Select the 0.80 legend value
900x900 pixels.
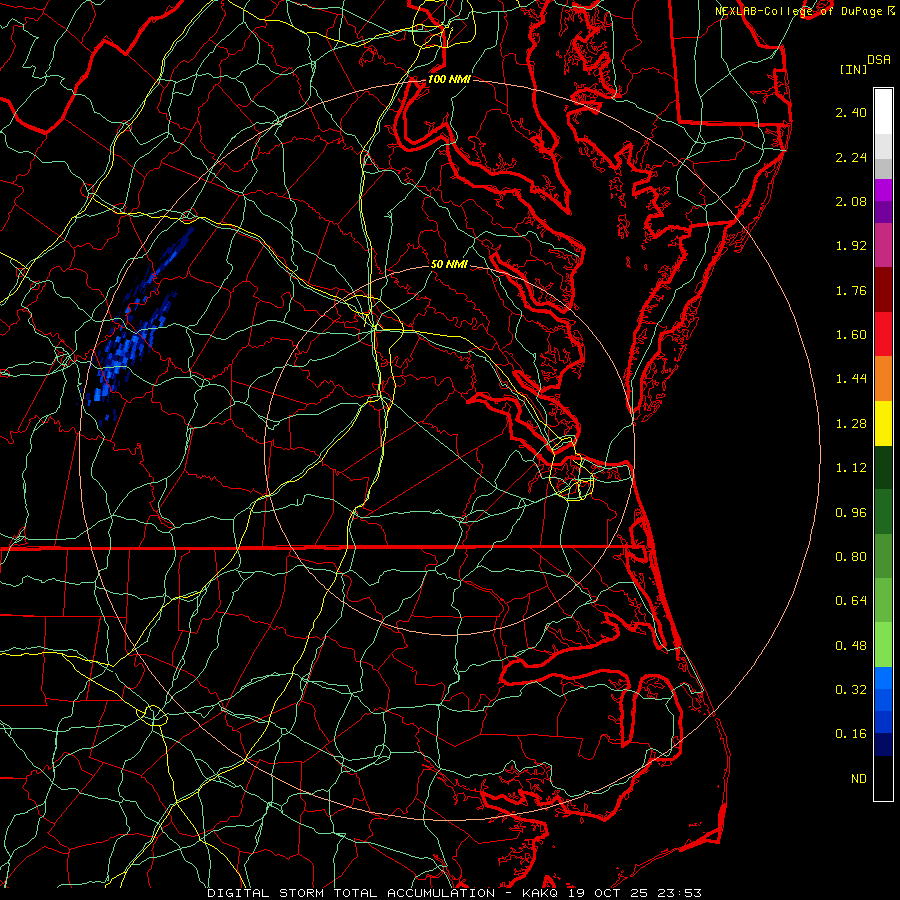click(x=851, y=557)
